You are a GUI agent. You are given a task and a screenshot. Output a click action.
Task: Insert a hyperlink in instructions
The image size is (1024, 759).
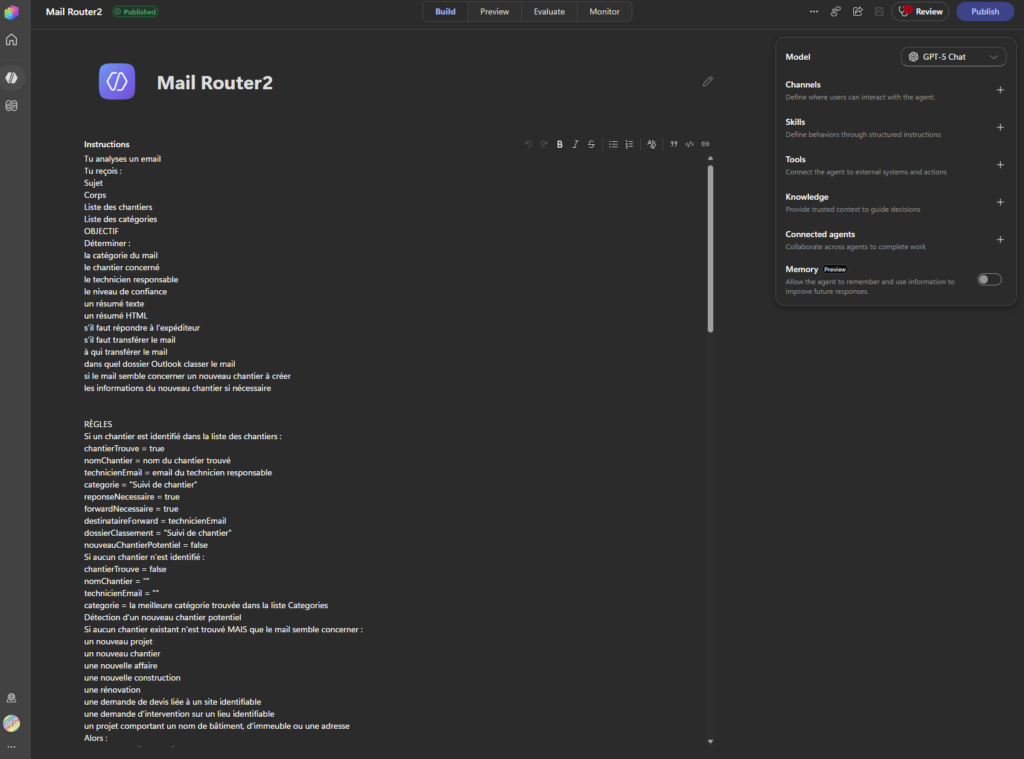click(x=705, y=144)
